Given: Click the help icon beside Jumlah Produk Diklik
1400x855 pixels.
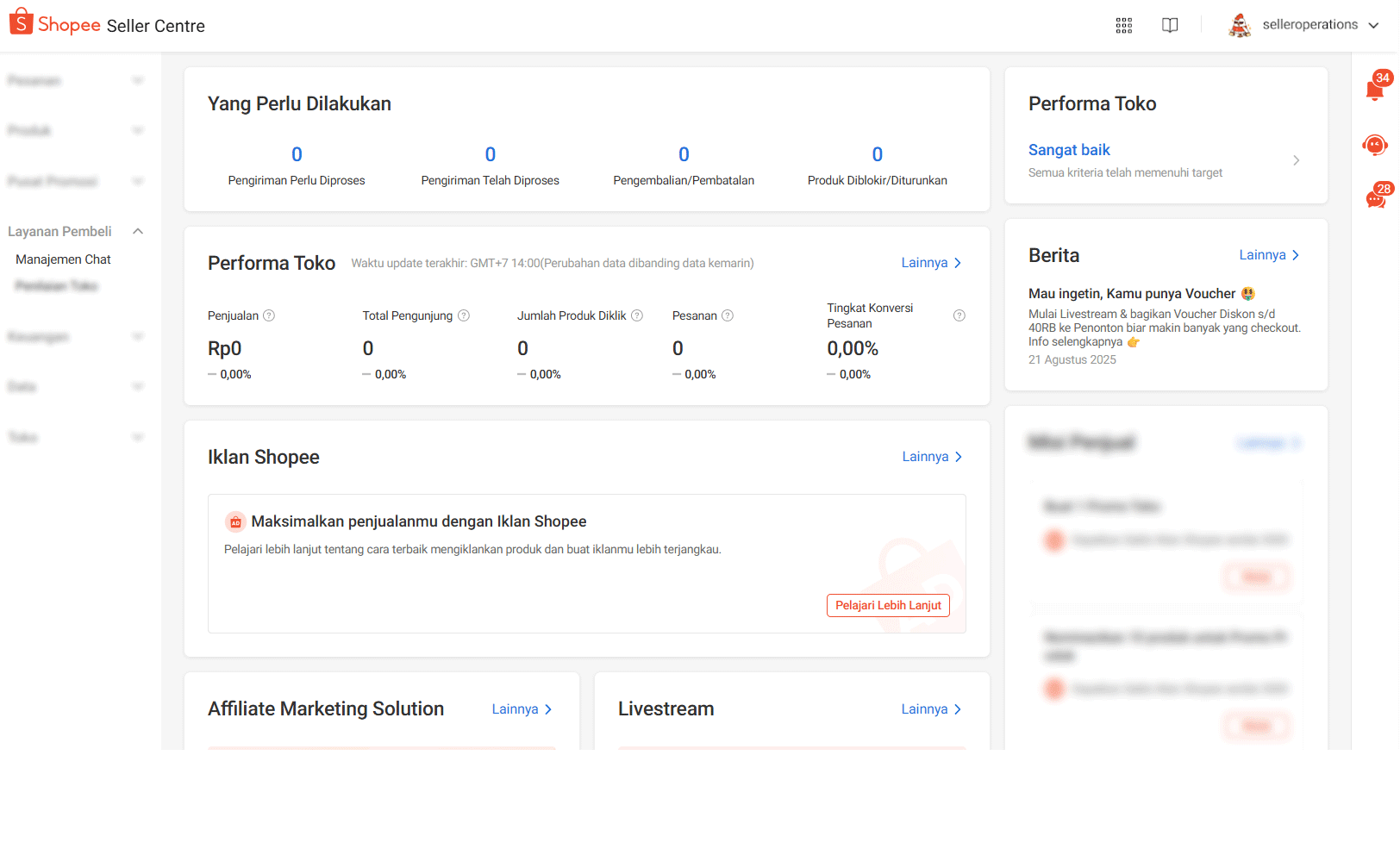Looking at the screenshot, I should pyautogui.click(x=637, y=315).
